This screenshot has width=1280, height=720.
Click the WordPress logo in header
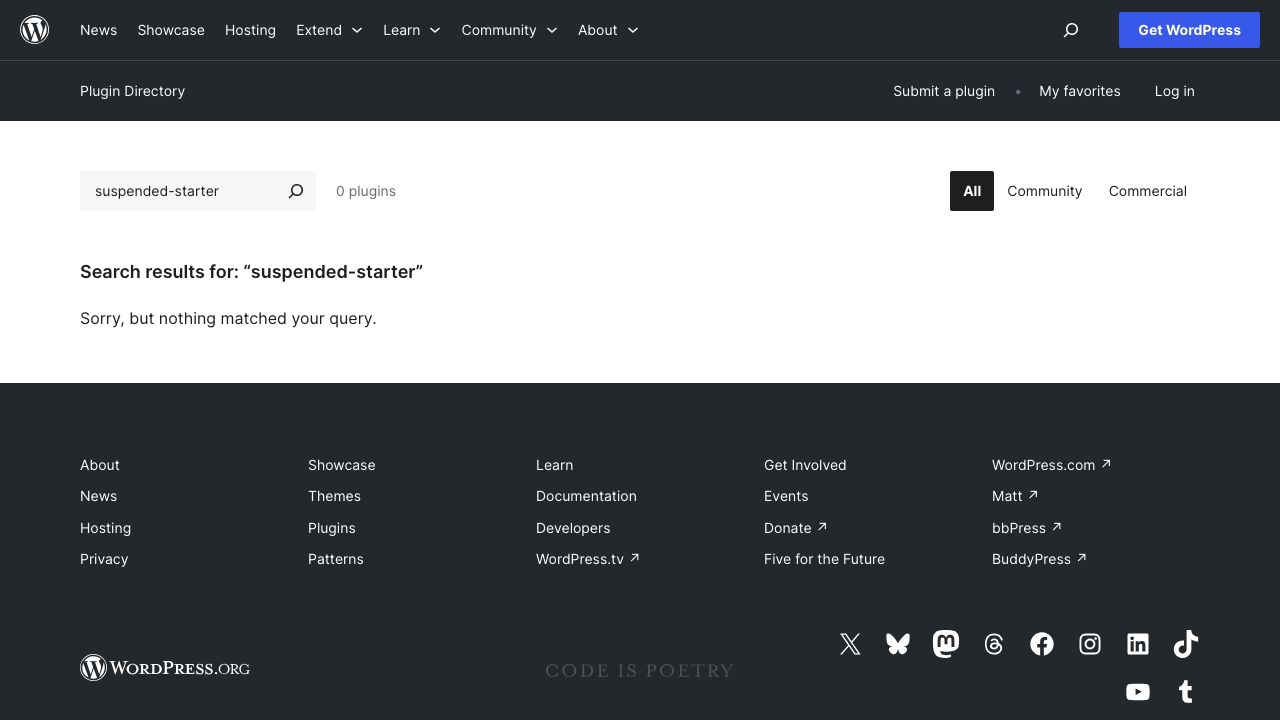(35, 30)
